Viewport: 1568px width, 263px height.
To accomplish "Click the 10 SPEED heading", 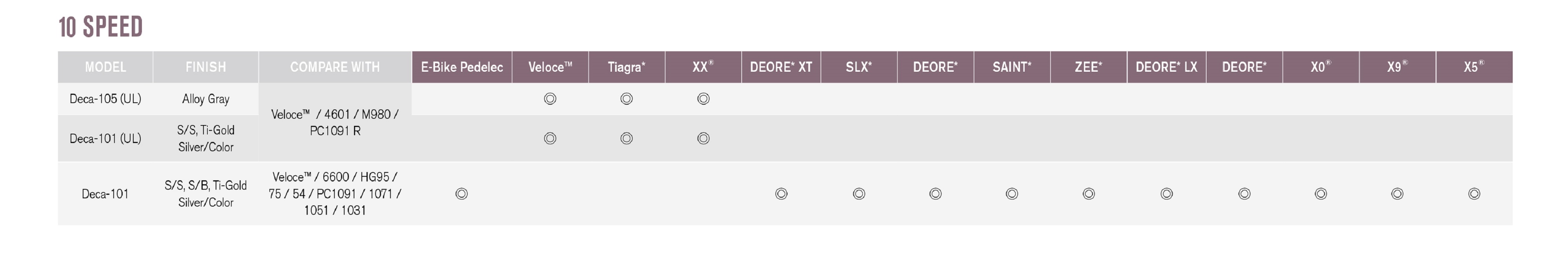I will [x=100, y=27].
